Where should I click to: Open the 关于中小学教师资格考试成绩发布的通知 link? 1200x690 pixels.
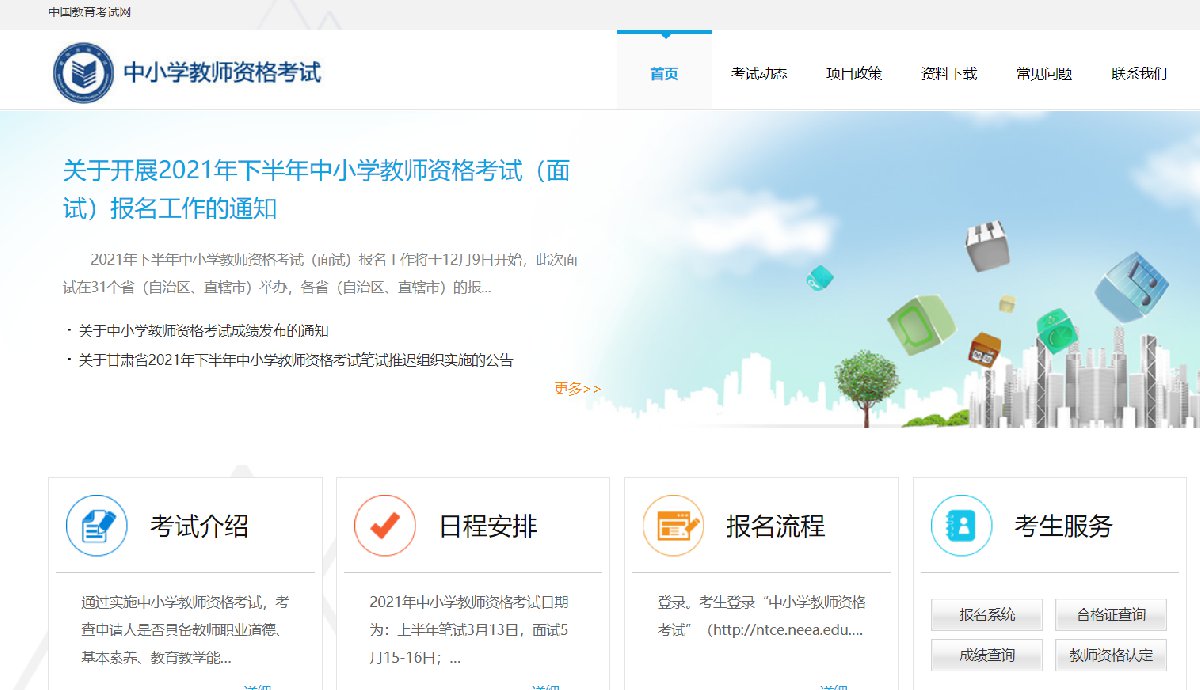[x=203, y=331]
